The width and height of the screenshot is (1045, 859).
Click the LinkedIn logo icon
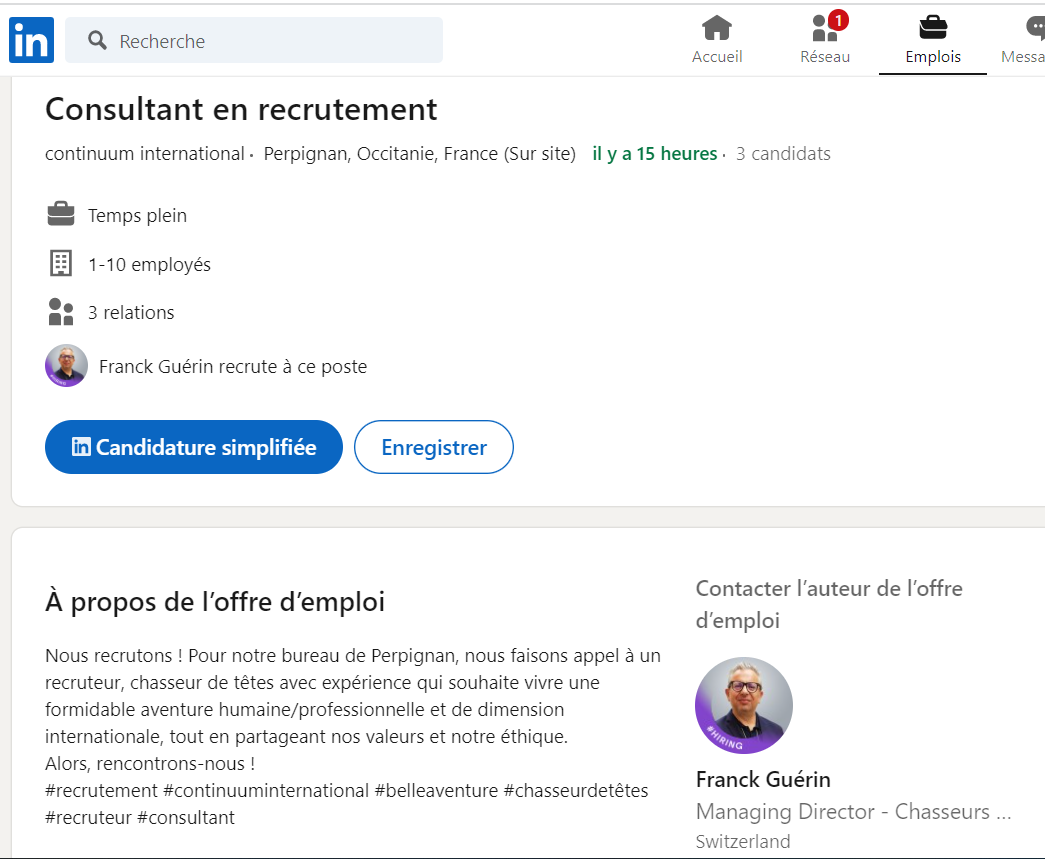31,41
